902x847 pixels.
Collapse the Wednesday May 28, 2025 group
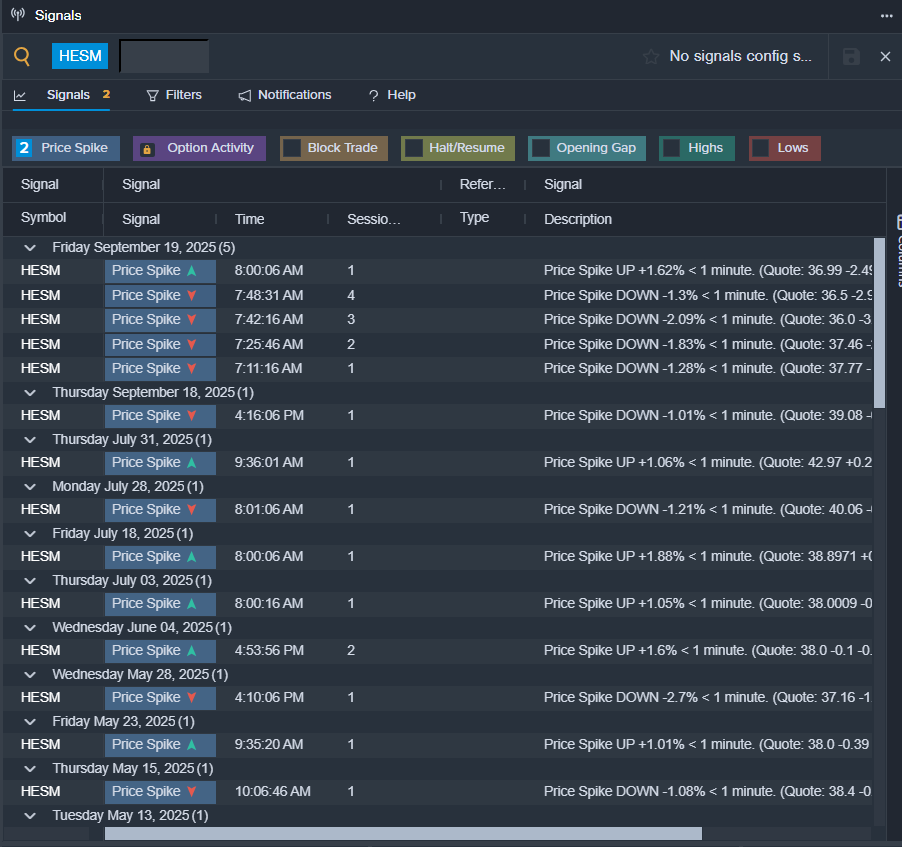[30, 674]
